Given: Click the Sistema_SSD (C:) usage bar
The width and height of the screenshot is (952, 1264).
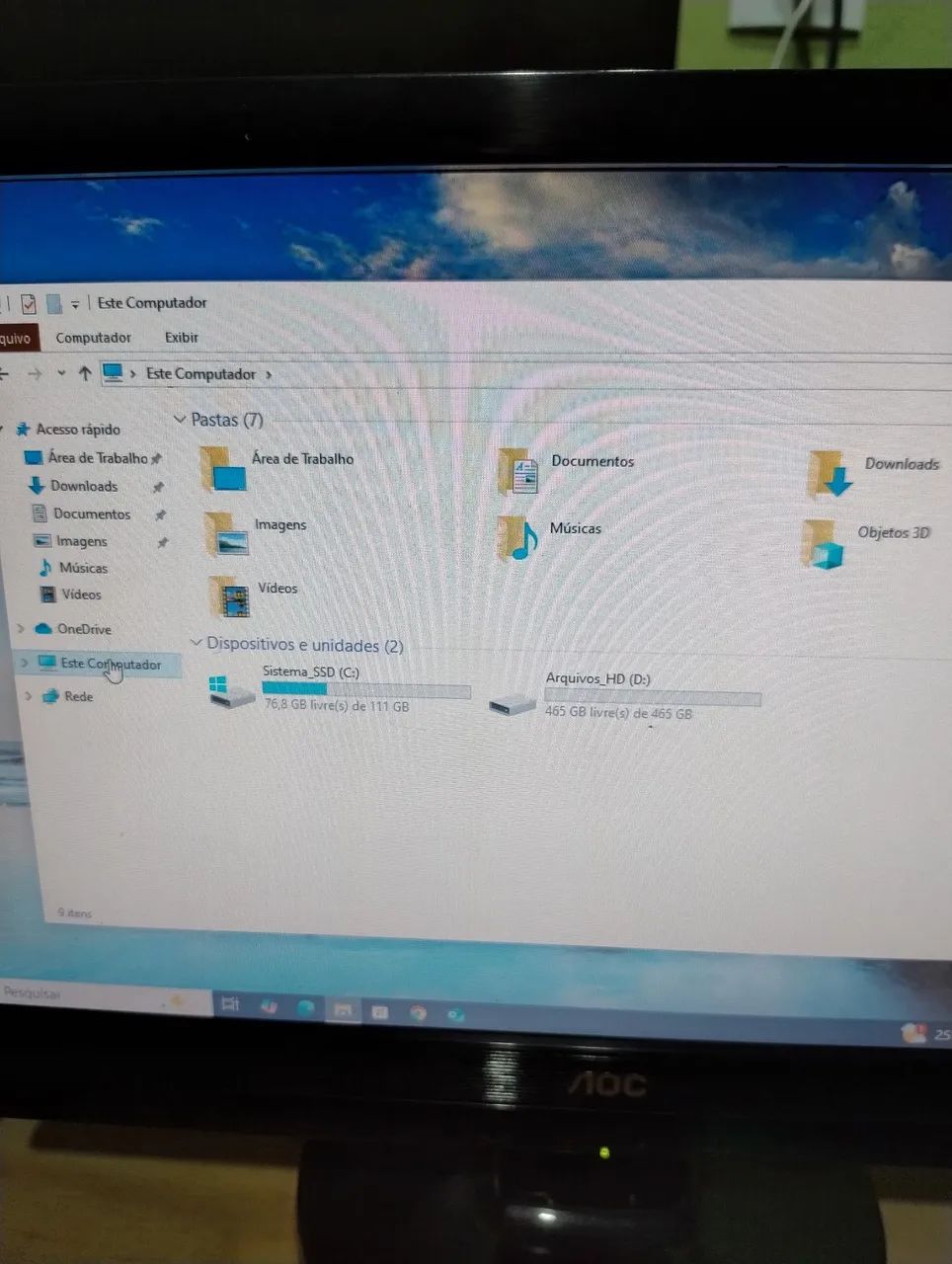Looking at the screenshot, I should 366,689.
